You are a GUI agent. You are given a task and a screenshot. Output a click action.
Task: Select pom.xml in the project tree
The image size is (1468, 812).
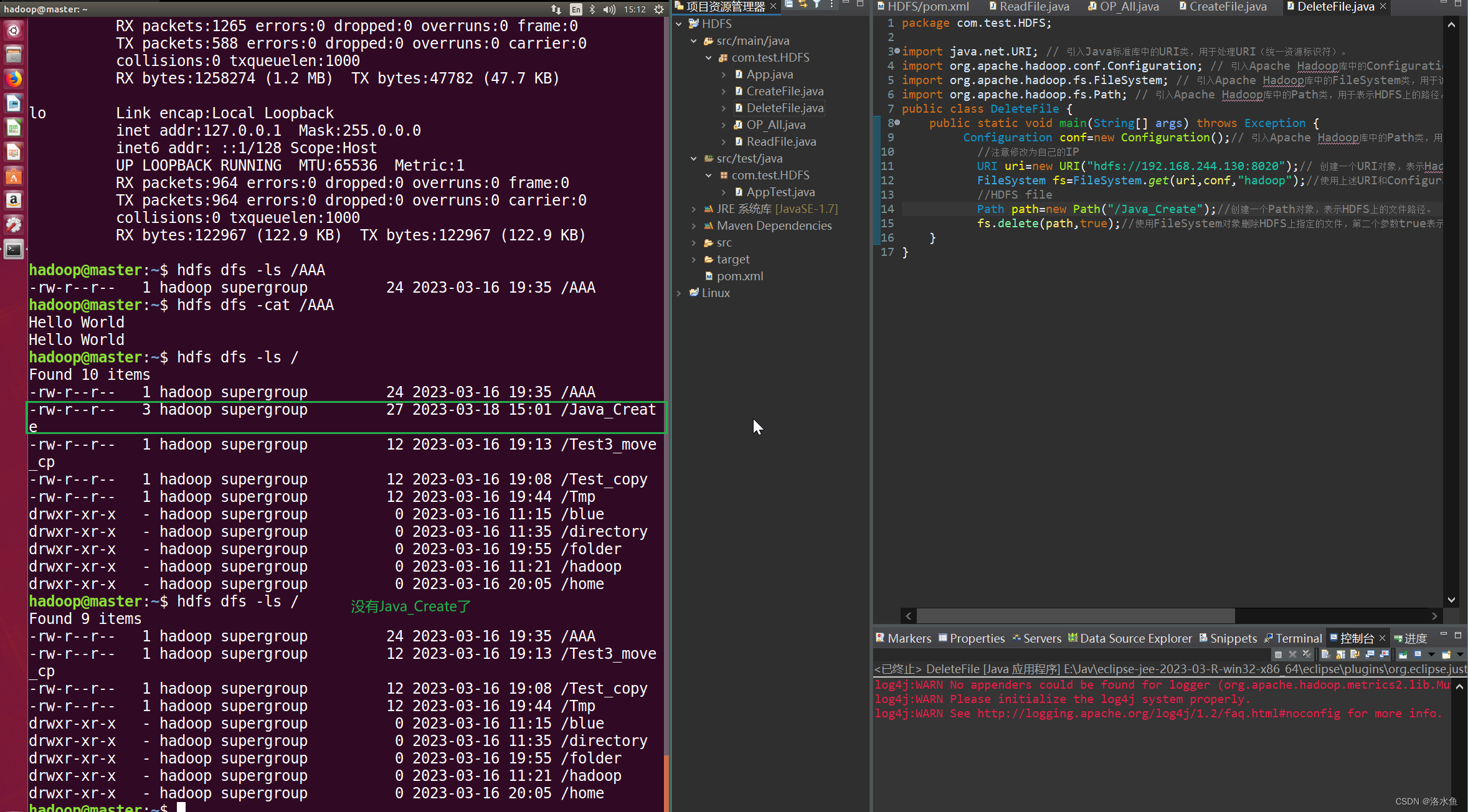tap(739, 276)
